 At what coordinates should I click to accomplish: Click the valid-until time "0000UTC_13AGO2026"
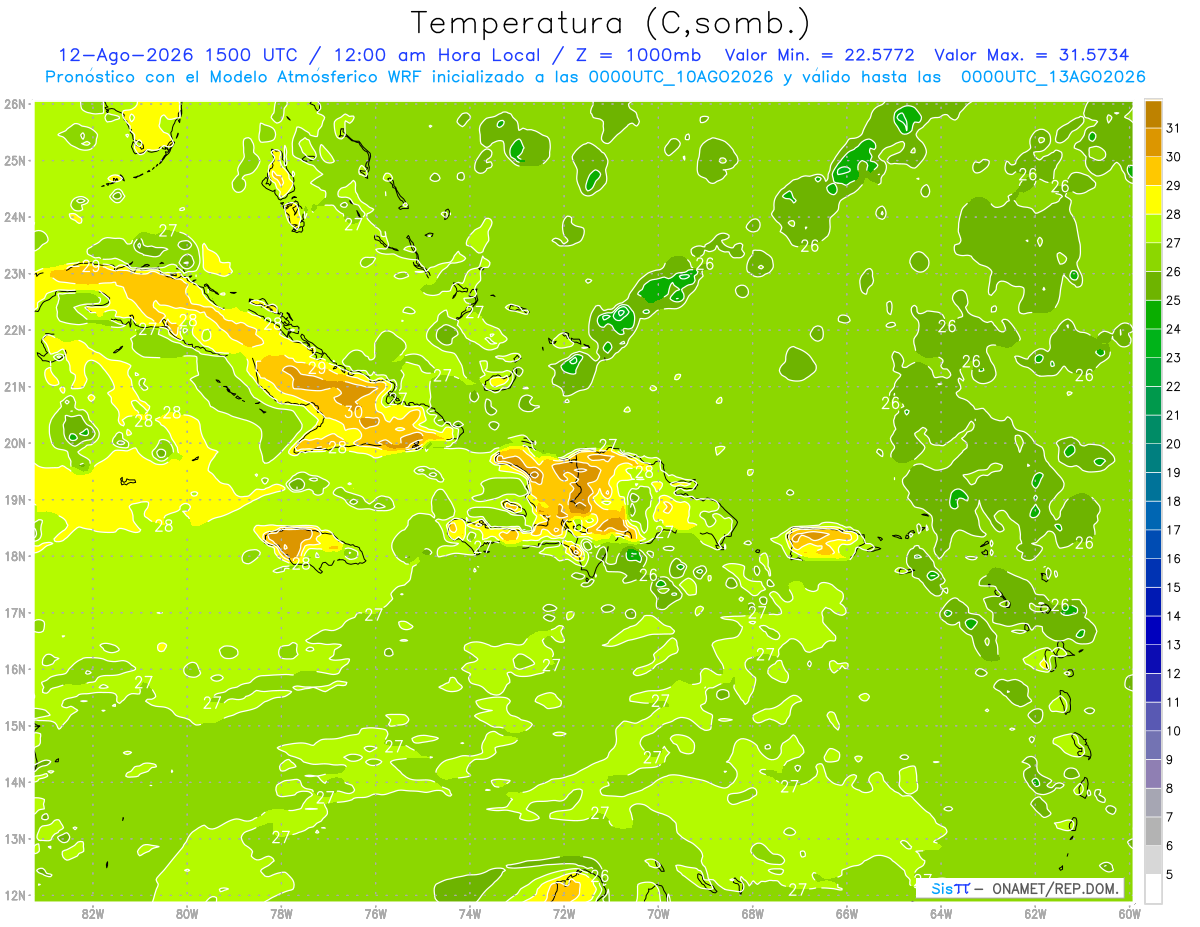[x=1053, y=77]
